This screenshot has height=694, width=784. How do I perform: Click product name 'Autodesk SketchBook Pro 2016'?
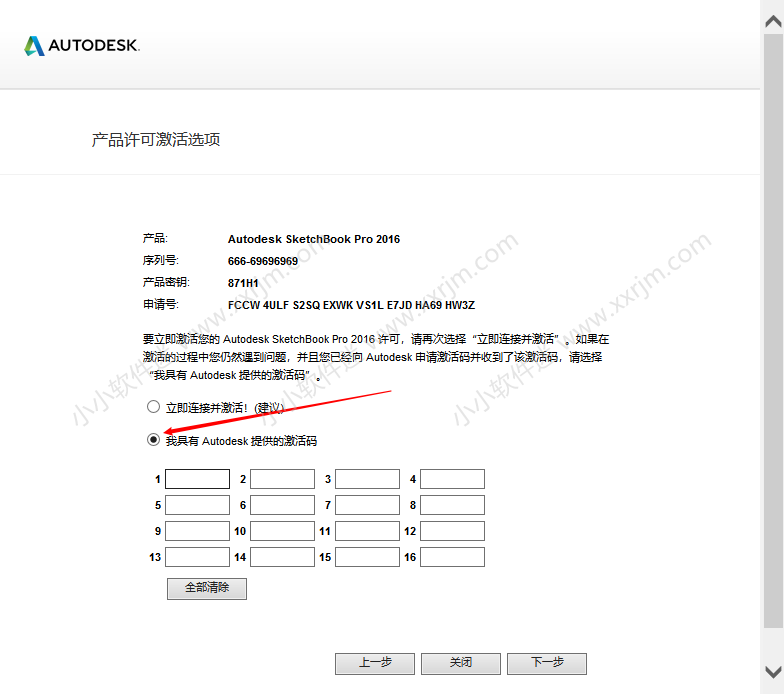pyautogui.click(x=314, y=239)
